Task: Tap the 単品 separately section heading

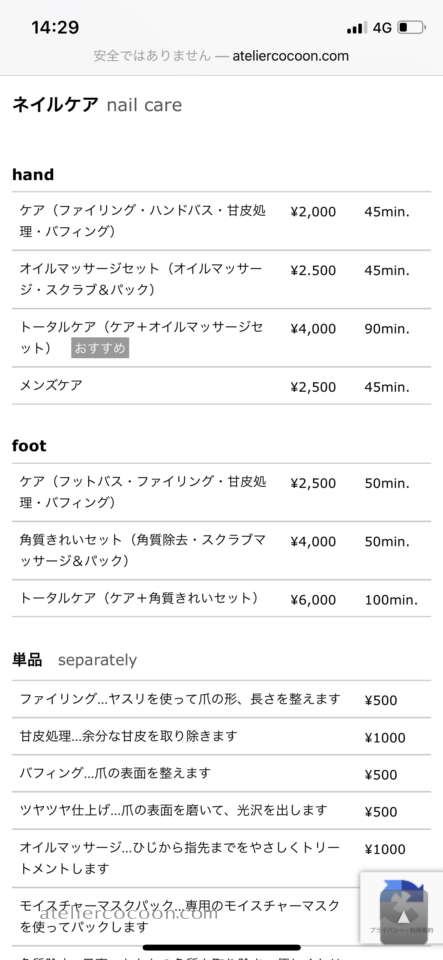Action: [x=75, y=660]
